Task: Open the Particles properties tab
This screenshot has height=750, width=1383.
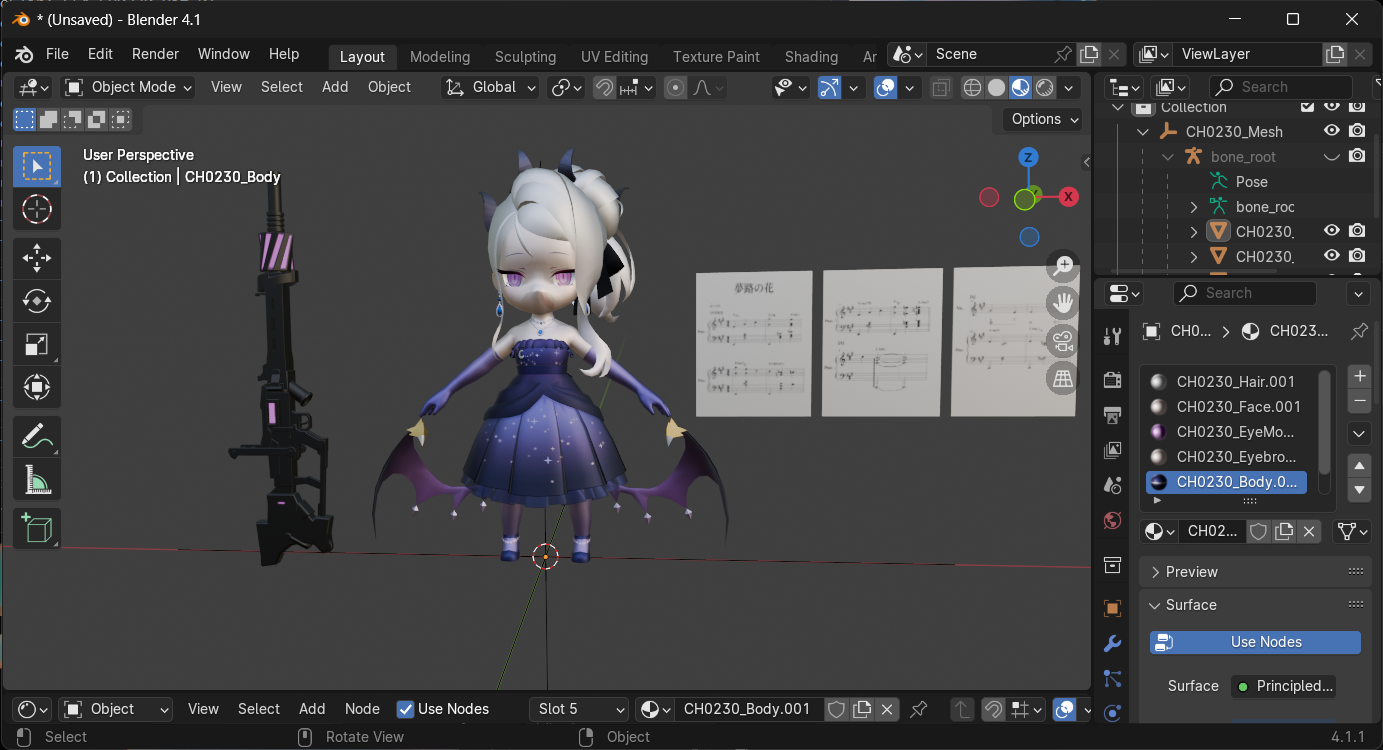Action: 1112,679
